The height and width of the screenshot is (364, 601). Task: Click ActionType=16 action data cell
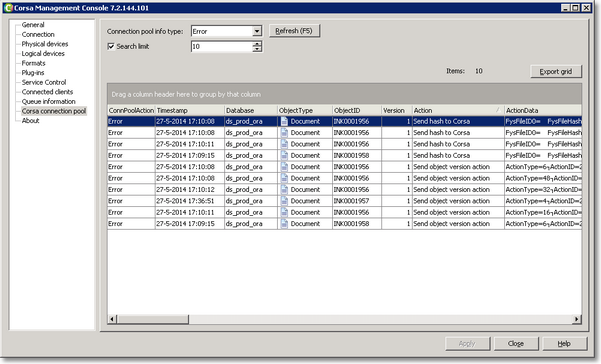543,212
